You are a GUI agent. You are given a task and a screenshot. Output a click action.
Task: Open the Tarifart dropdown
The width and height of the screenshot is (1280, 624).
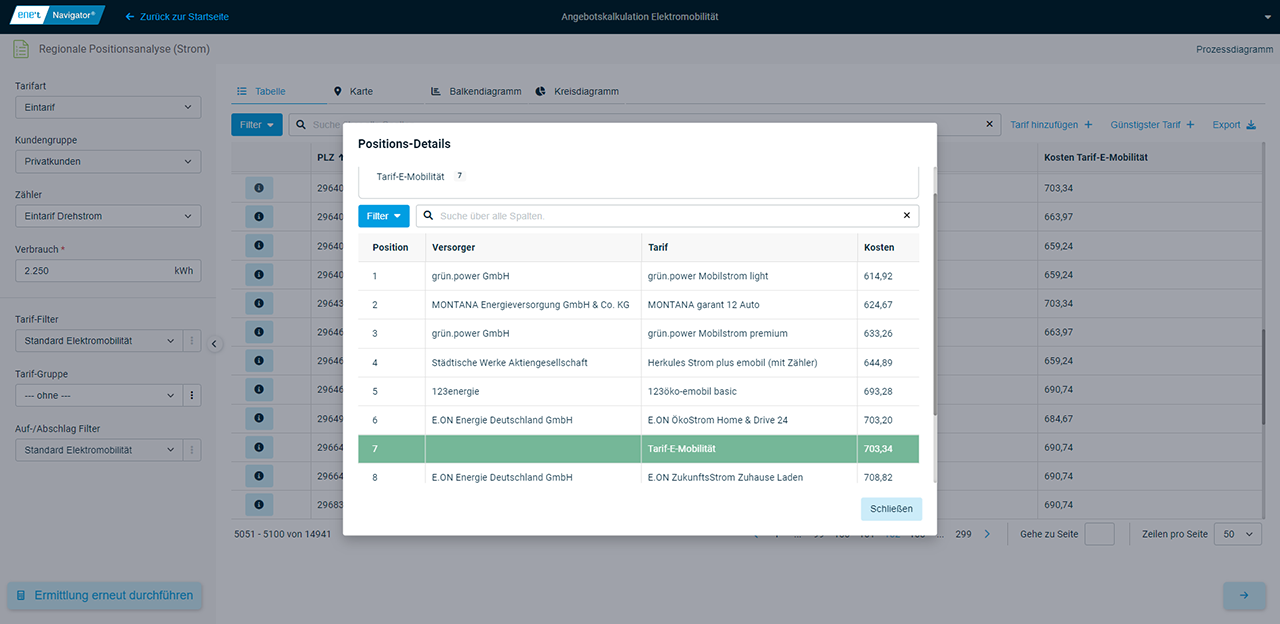pyautogui.click(x=108, y=107)
